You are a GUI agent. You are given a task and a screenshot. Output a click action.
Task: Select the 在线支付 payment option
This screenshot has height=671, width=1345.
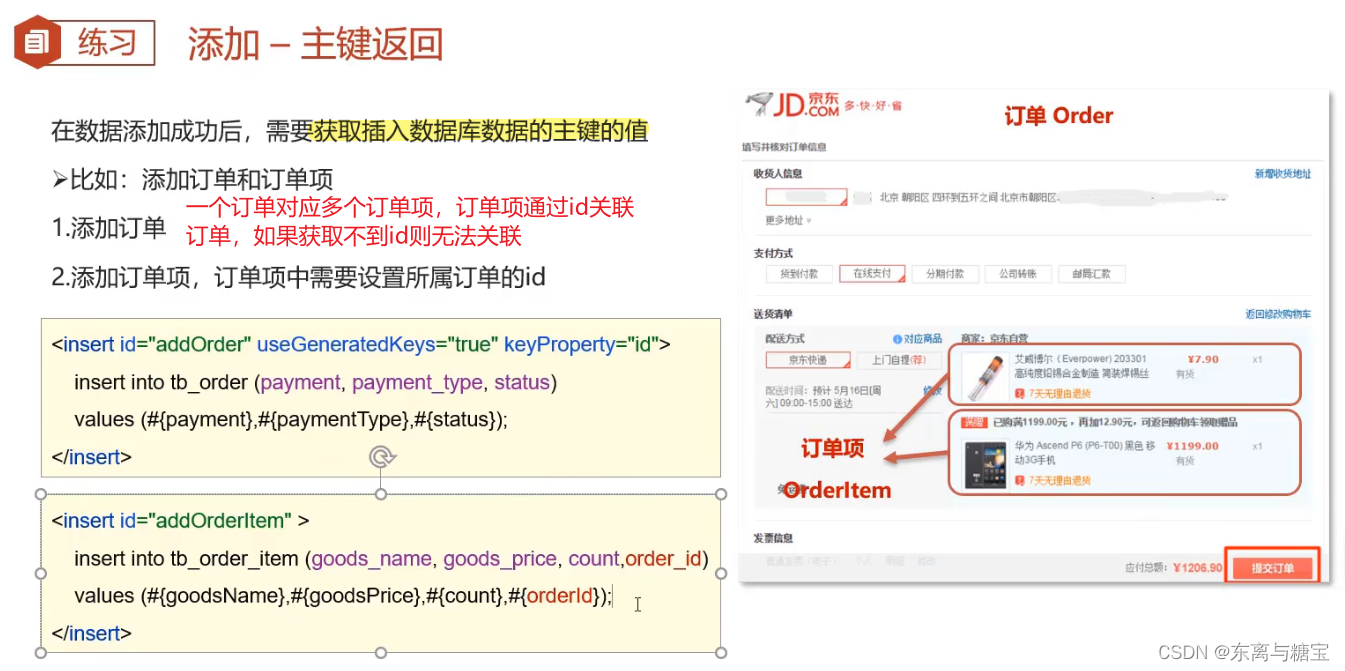(x=871, y=273)
